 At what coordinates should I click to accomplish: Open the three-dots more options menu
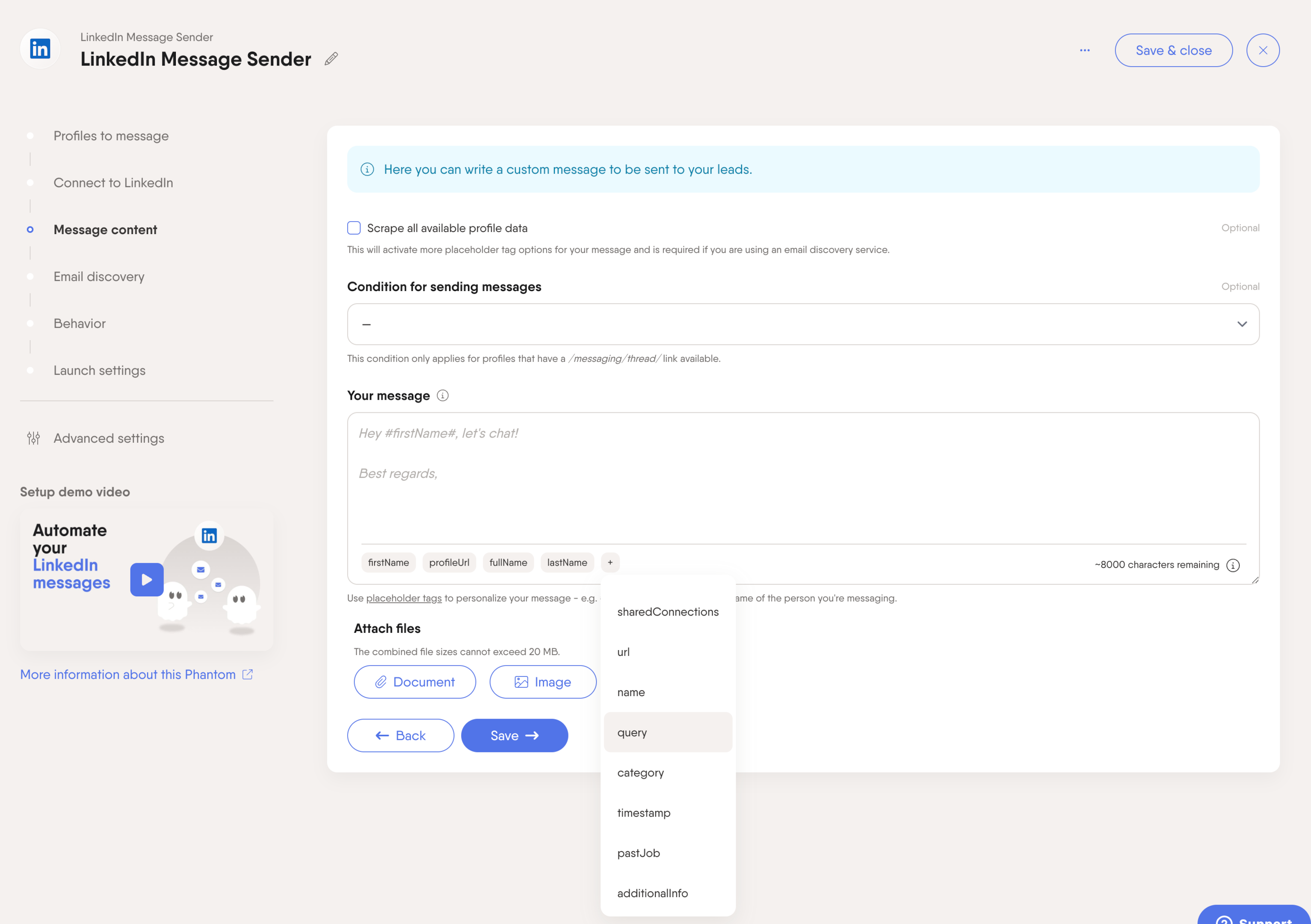tap(1084, 50)
